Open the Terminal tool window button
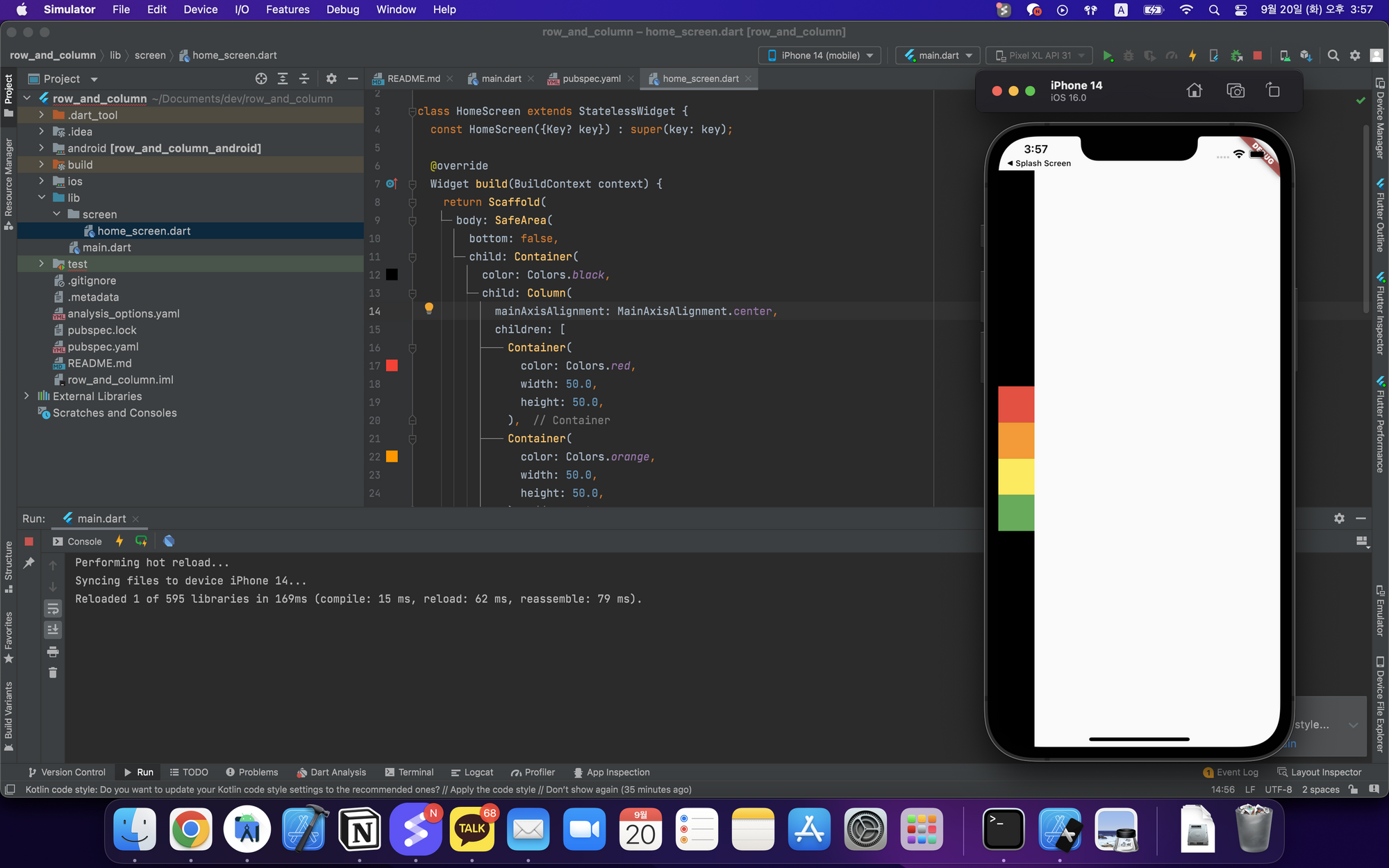This screenshot has width=1389, height=868. 409,772
